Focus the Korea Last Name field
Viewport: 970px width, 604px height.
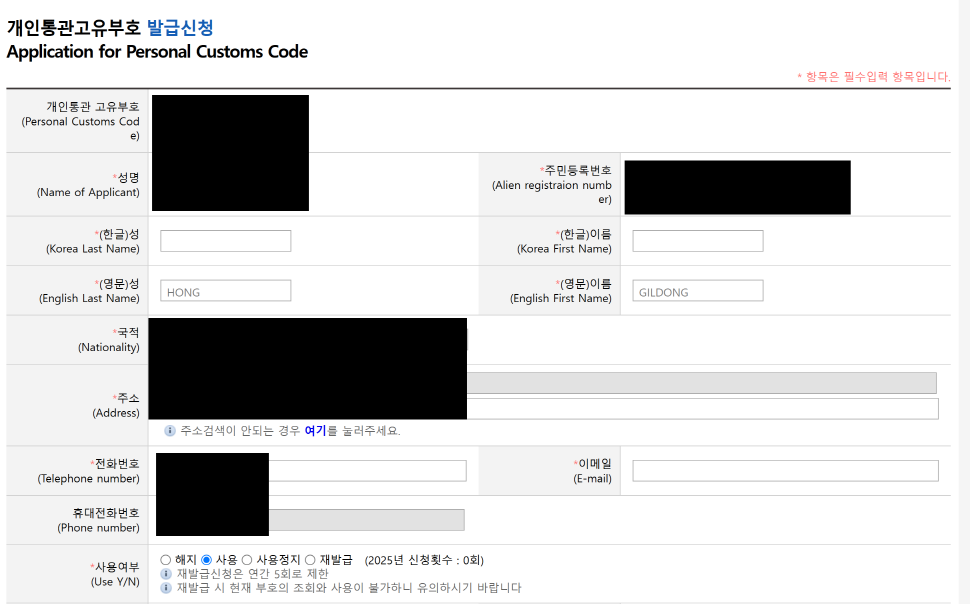pos(225,241)
